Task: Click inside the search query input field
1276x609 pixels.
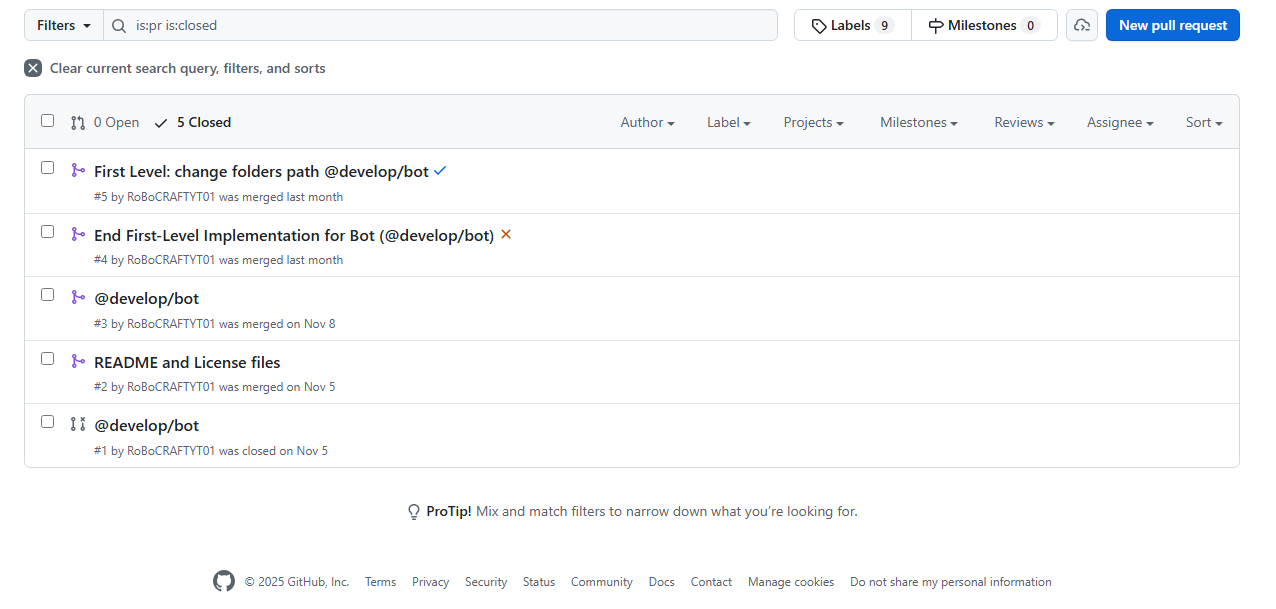Action: [400, 25]
